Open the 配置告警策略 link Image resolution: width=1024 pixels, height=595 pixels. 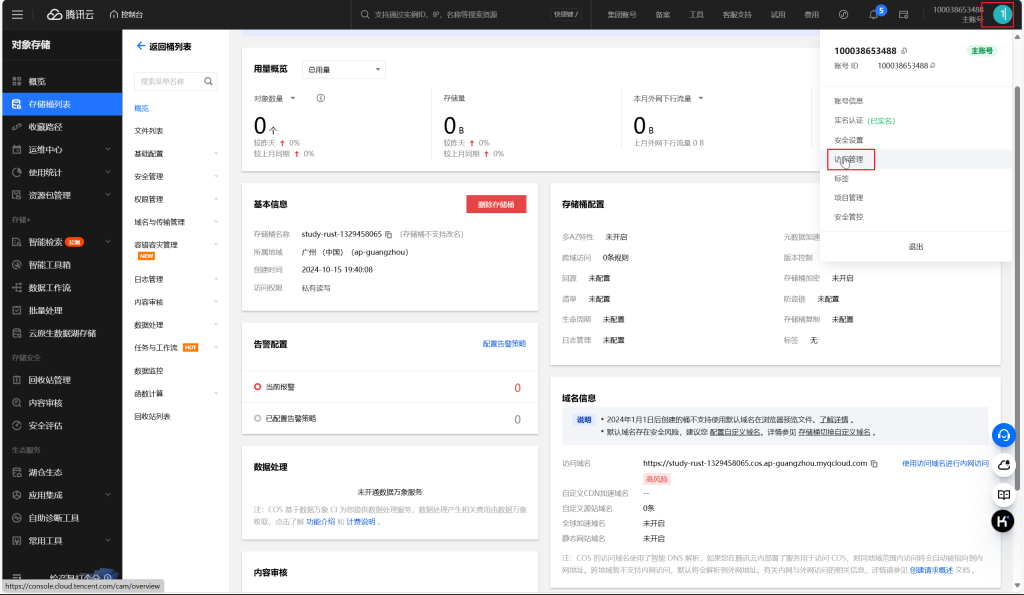504,344
